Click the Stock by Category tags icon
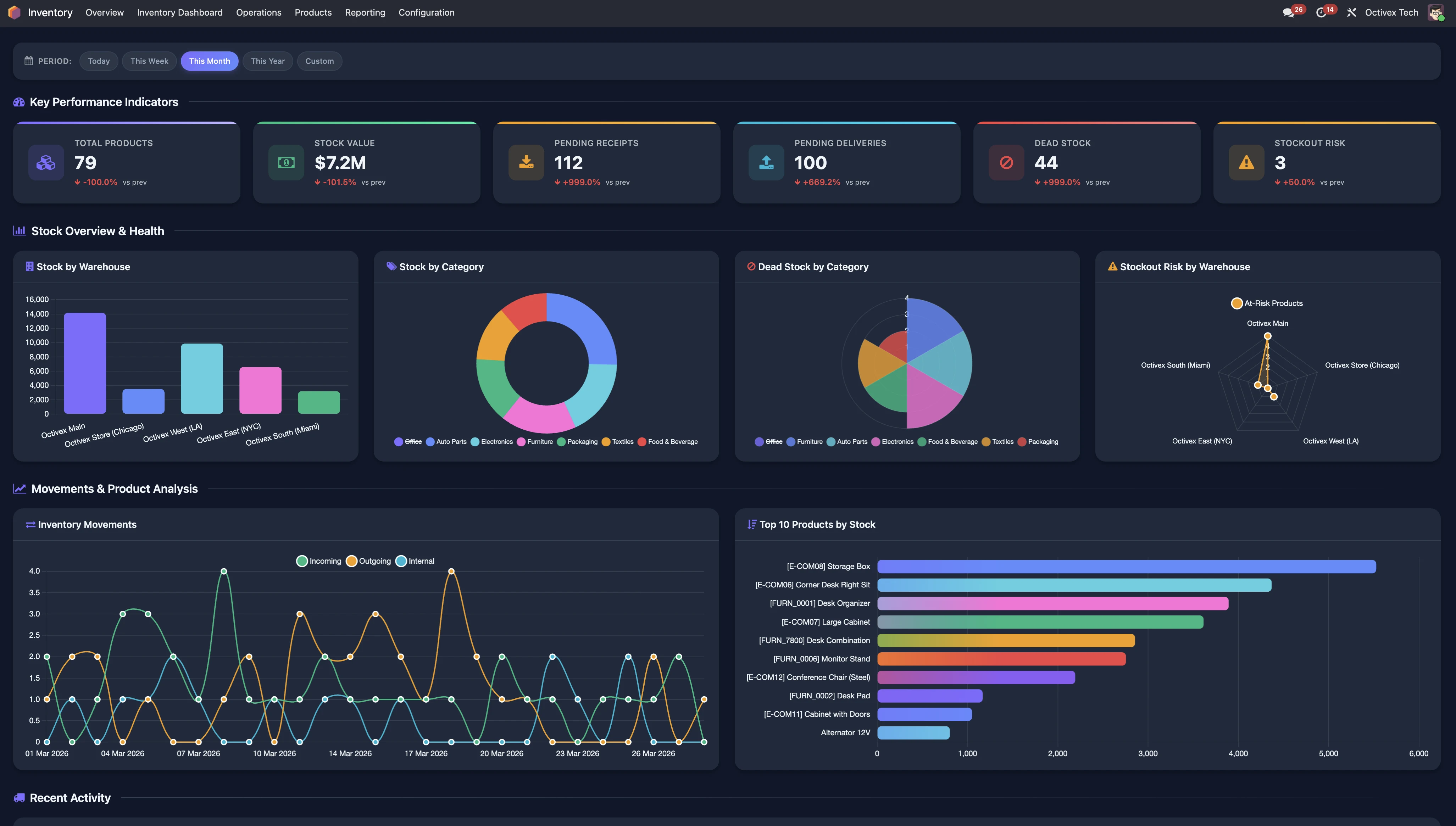Viewport: 1456px width, 826px height. (391, 267)
